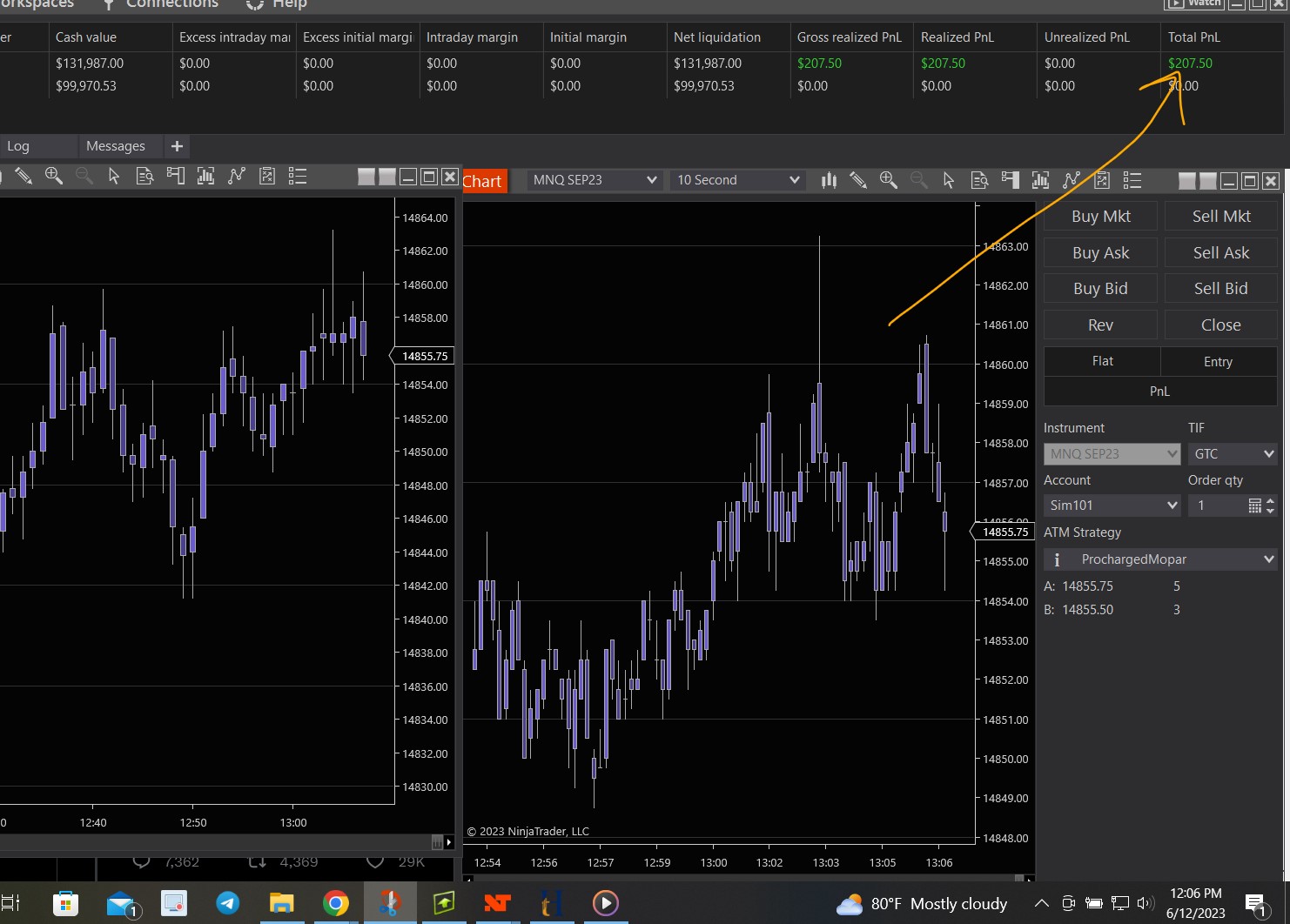The image size is (1290, 924).
Task: Select the cursor pointer tool in left chart toolbar
Action: 114,177
